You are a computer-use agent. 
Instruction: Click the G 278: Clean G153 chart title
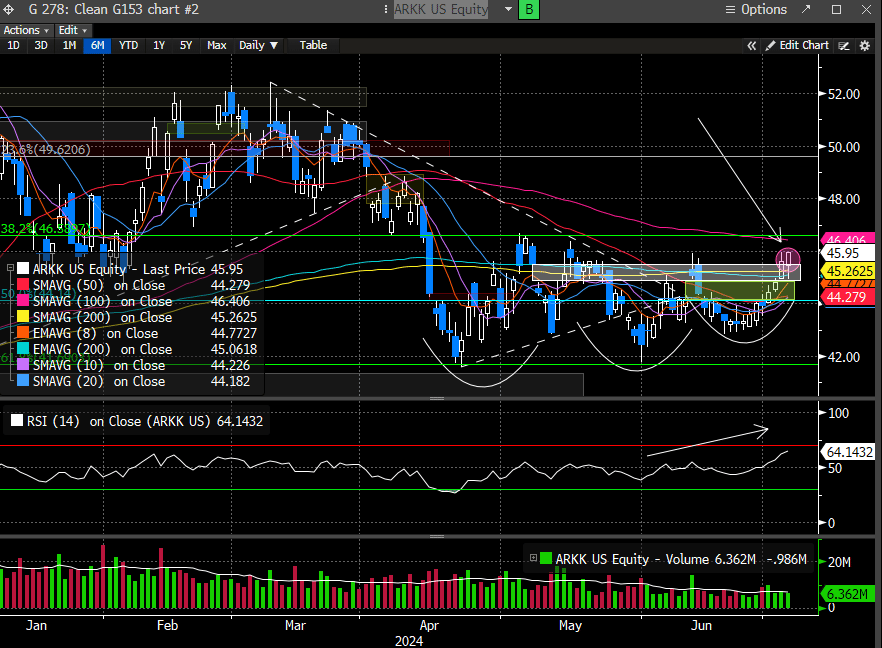tap(113, 10)
